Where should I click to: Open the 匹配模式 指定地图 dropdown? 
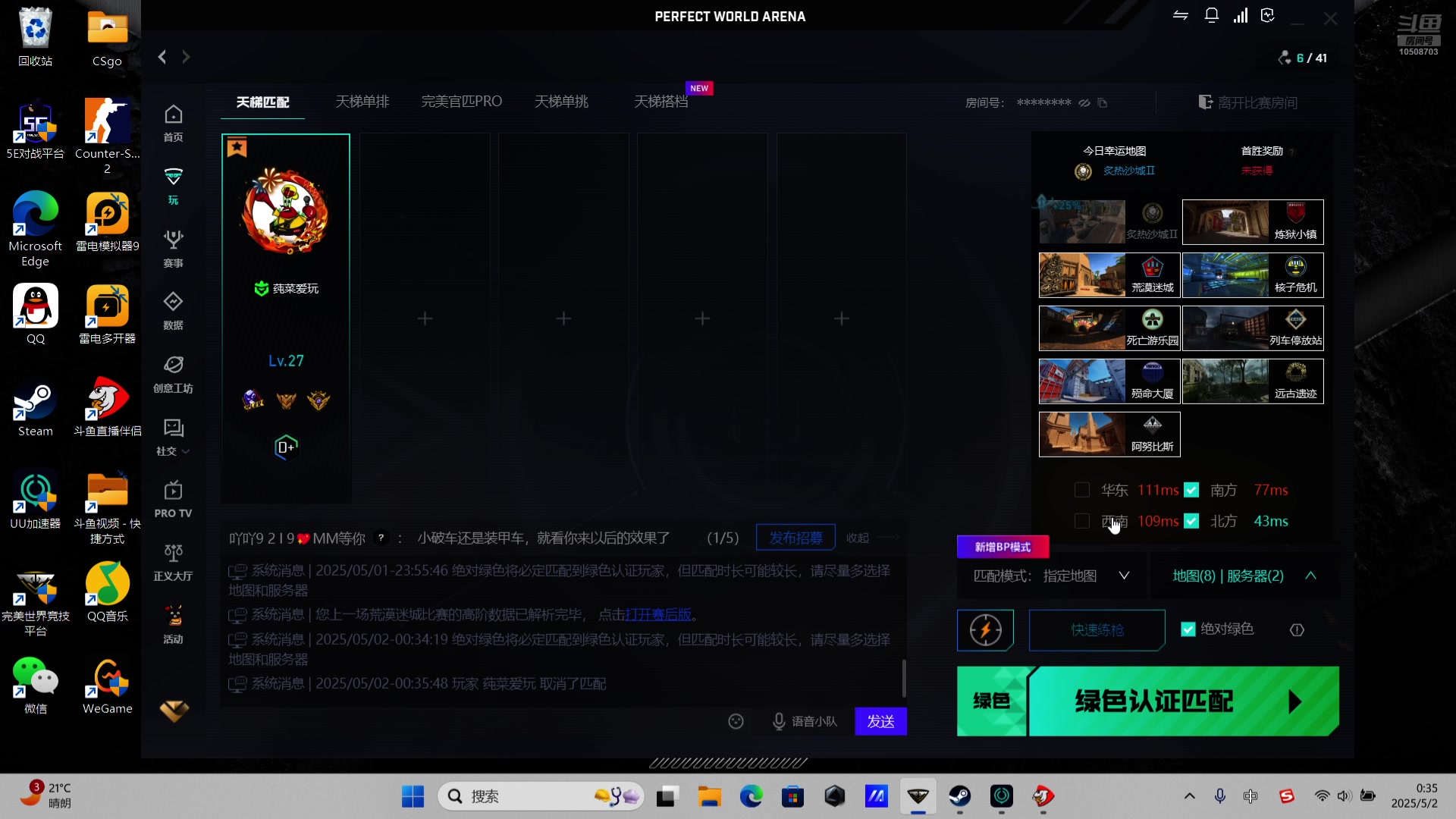click(x=1052, y=576)
